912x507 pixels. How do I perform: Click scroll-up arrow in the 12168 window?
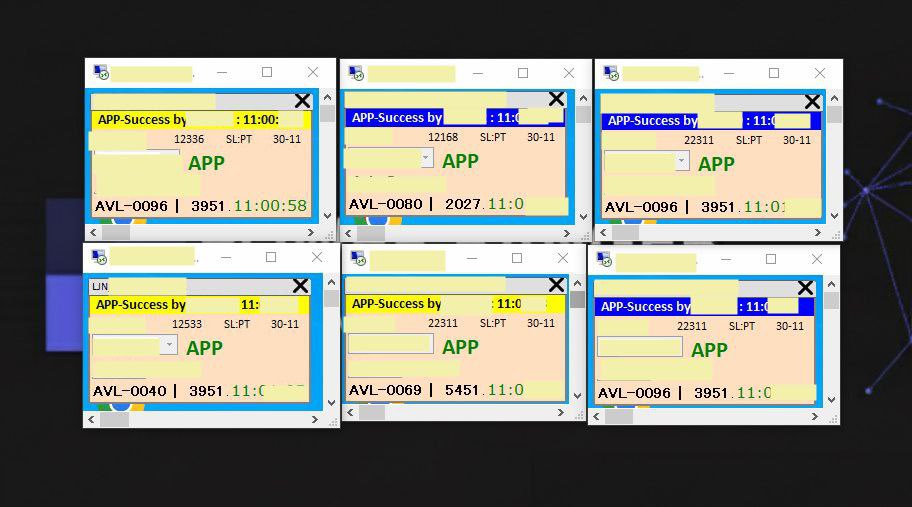point(583,98)
